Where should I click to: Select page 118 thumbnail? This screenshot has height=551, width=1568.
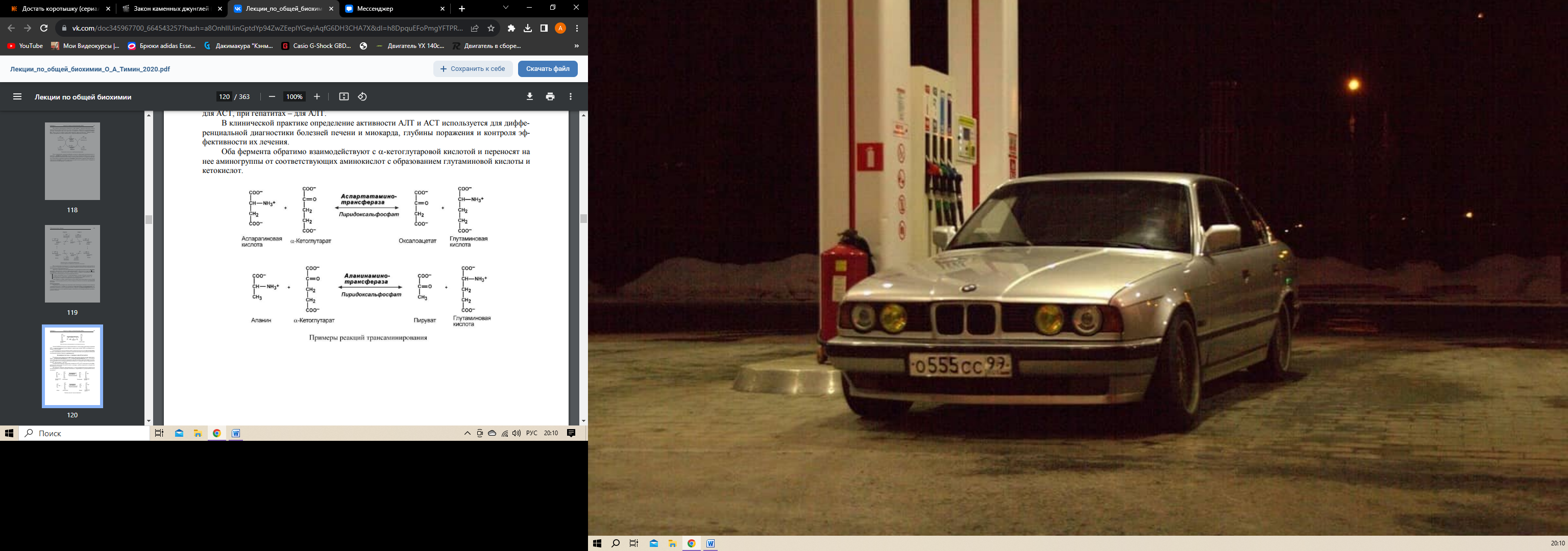tap(72, 161)
